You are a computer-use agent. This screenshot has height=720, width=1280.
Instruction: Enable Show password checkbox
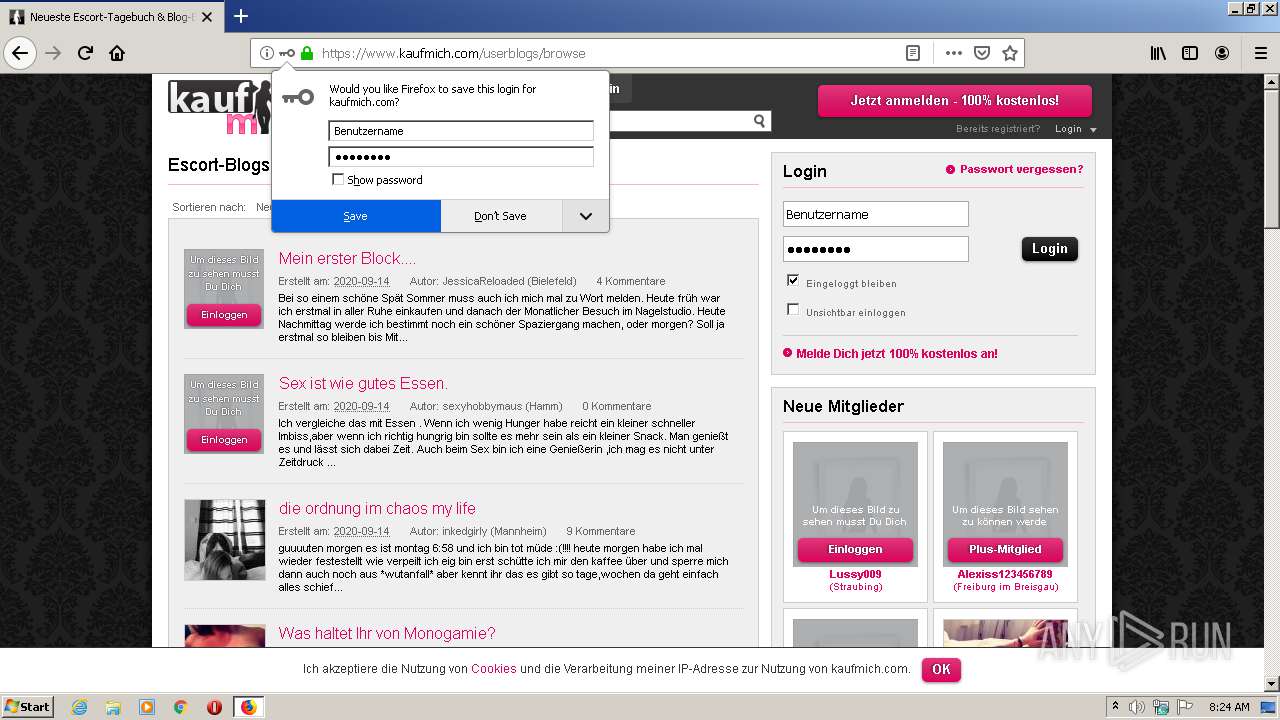pos(338,180)
